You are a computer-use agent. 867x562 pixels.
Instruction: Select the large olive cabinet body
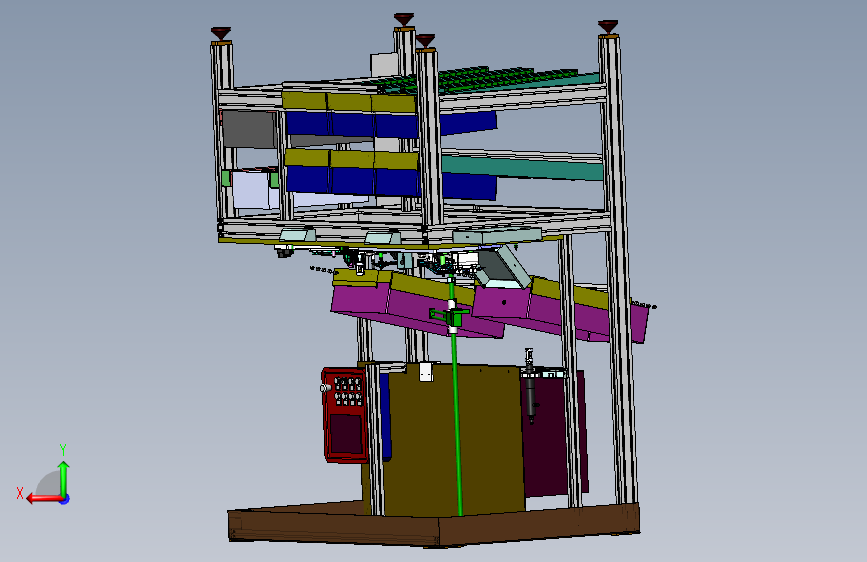coord(453,441)
